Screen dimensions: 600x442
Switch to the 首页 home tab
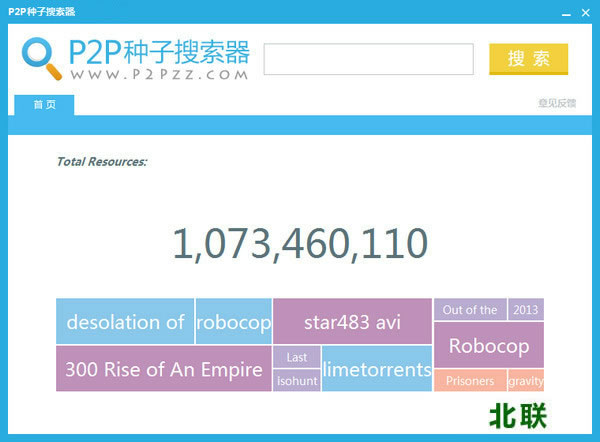point(44,104)
